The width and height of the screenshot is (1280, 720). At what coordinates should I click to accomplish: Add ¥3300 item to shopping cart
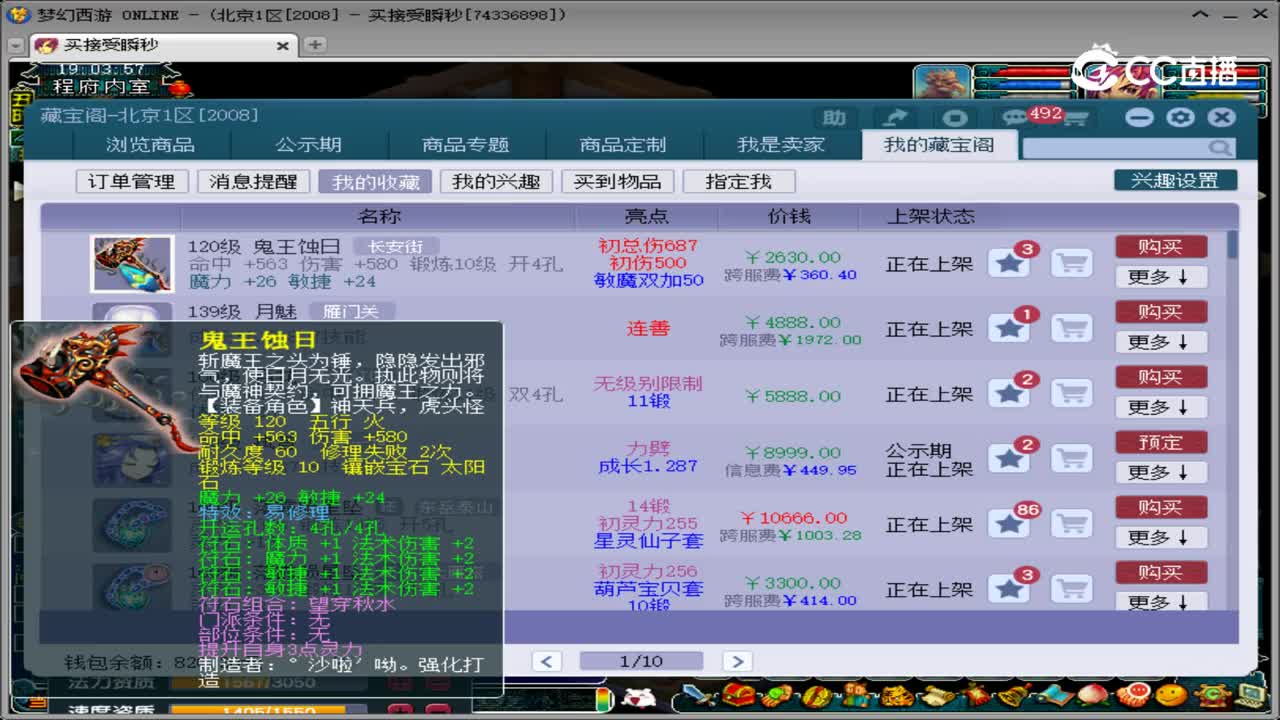1071,589
